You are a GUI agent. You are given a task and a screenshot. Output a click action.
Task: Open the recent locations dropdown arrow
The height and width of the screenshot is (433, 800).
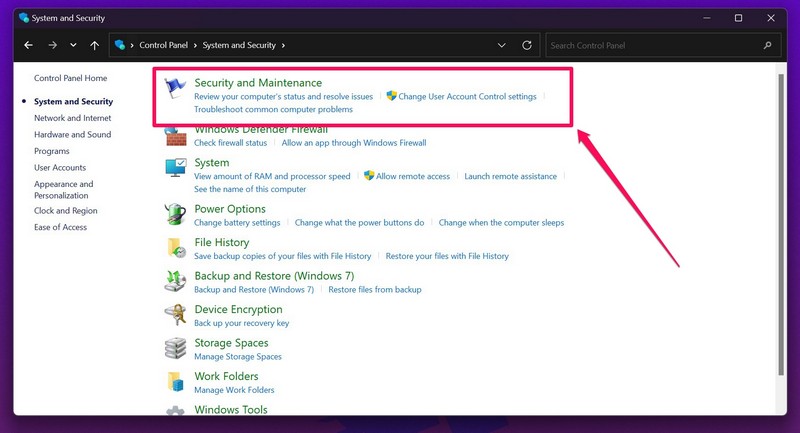tap(73, 46)
